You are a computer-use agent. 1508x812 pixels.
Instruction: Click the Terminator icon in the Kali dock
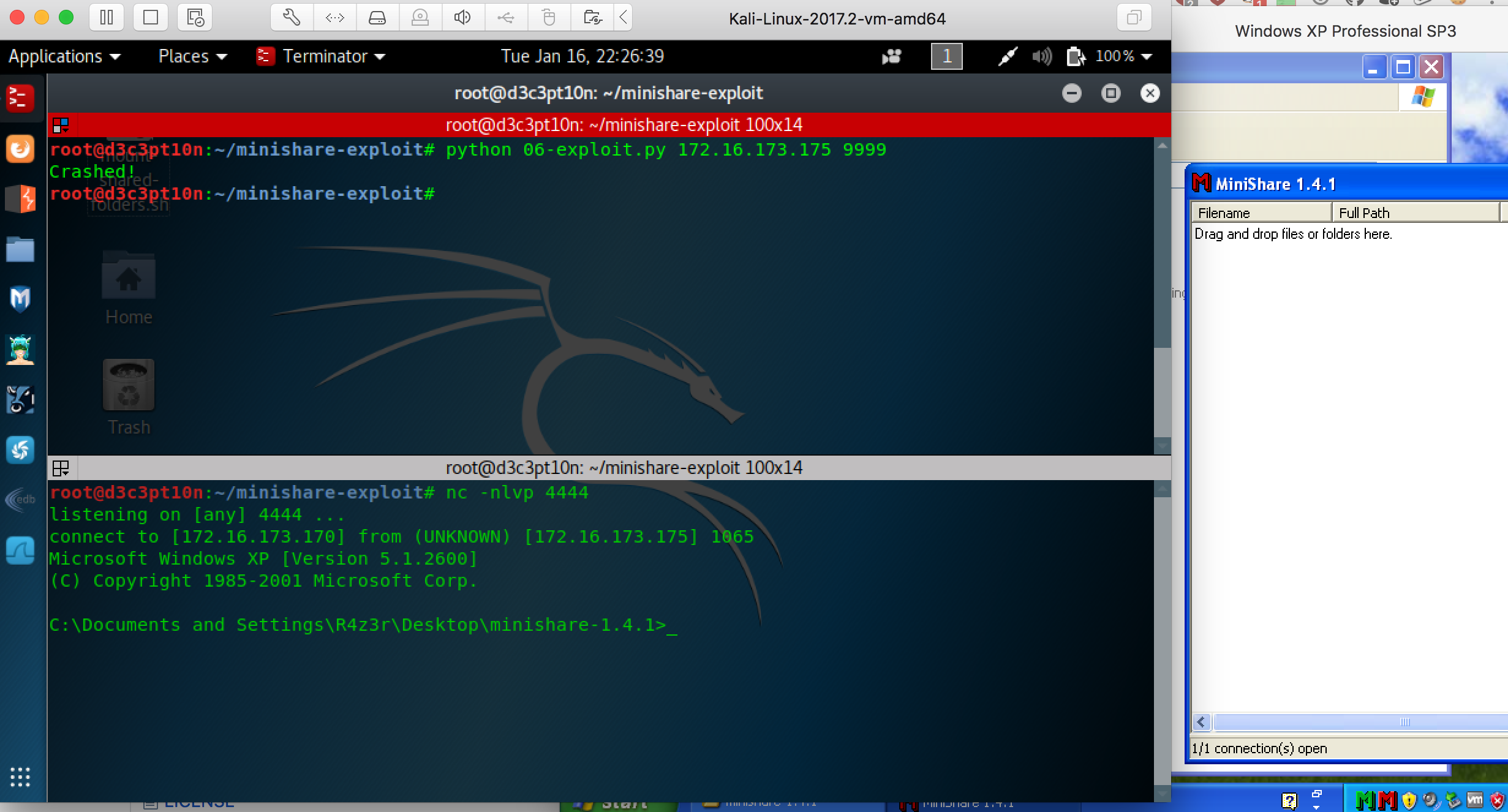(20, 99)
